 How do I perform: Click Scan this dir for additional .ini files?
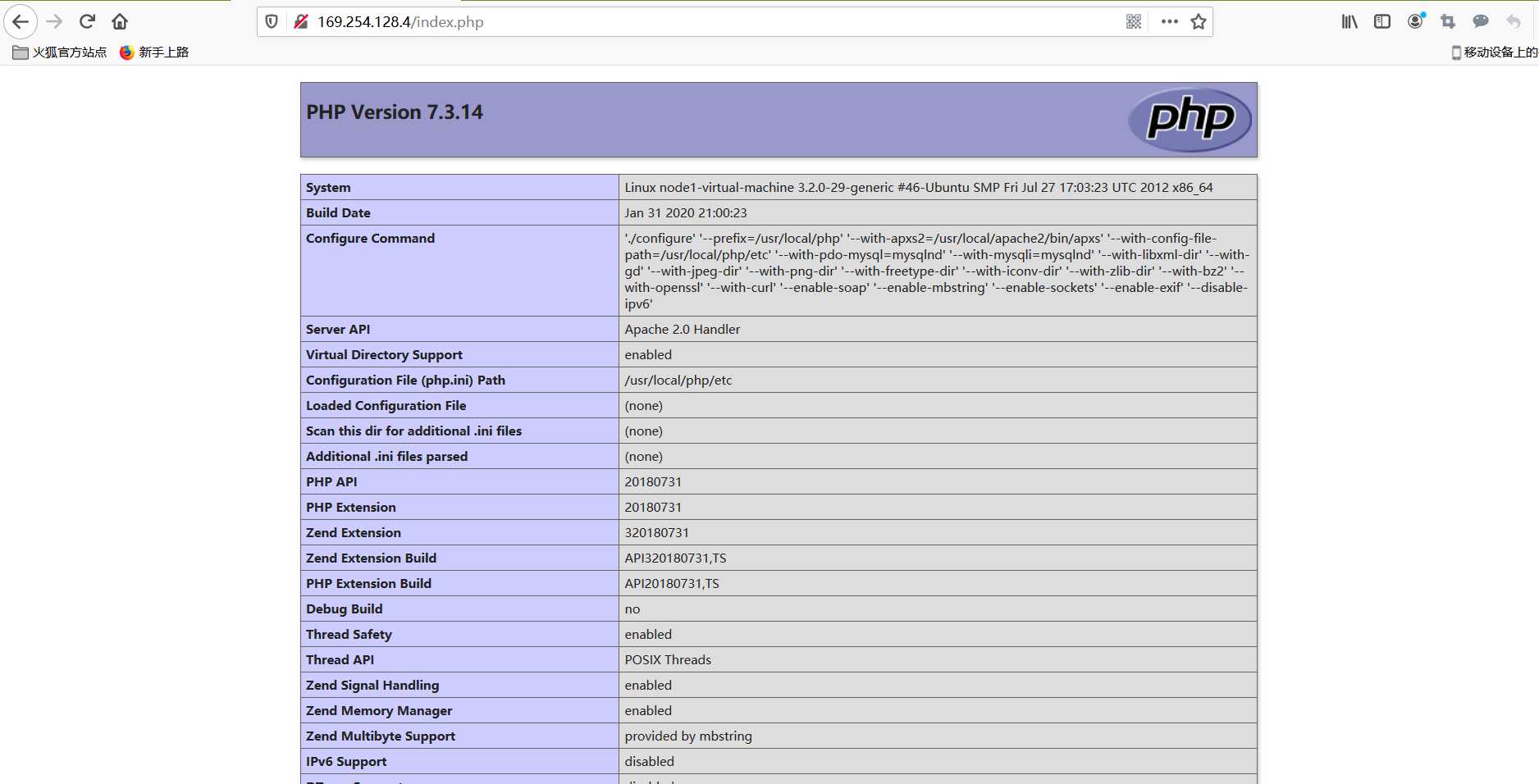[x=413, y=431]
